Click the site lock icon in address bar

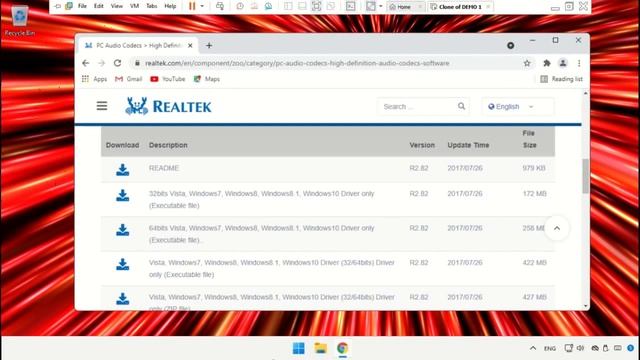pos(137,63)
